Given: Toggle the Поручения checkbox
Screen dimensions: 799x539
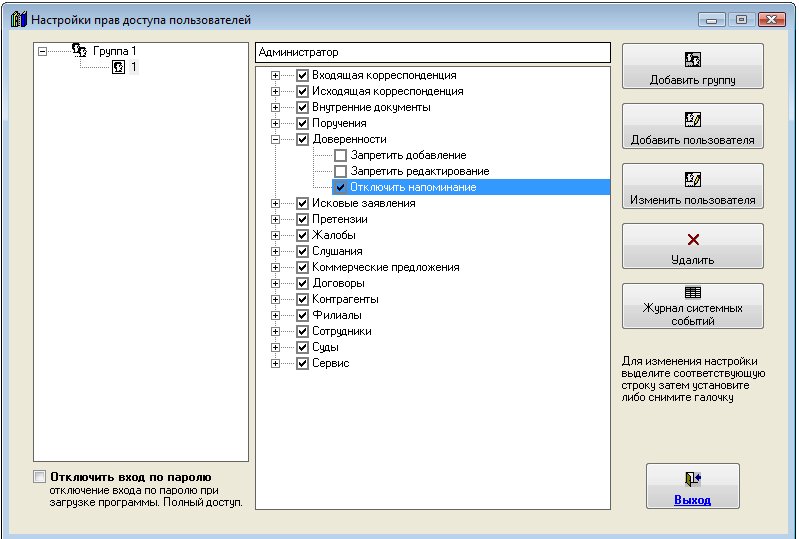Looking at the screenshot, I should [x=302, y=123].
